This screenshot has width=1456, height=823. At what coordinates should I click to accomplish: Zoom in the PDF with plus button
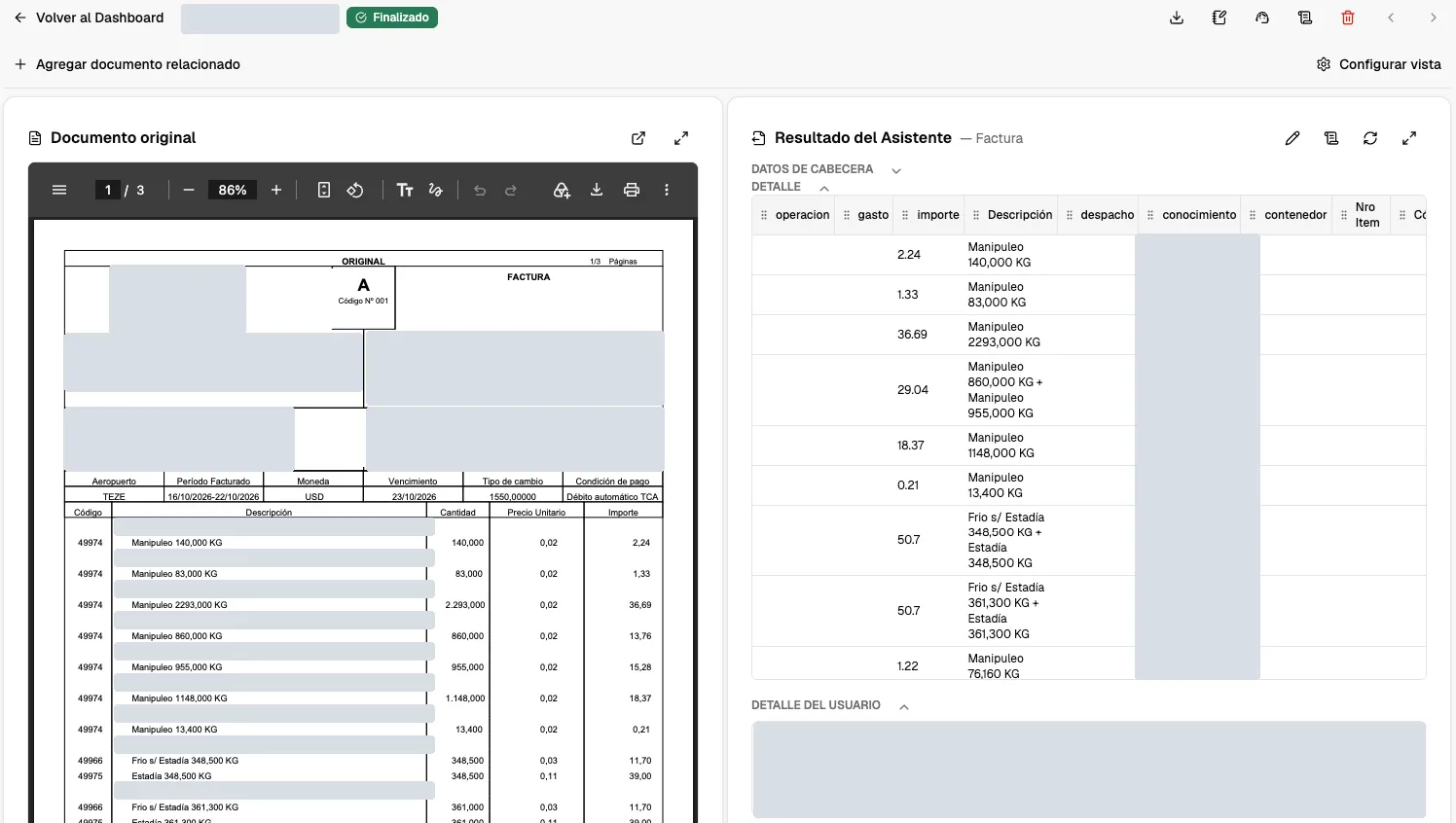(276, 190)
